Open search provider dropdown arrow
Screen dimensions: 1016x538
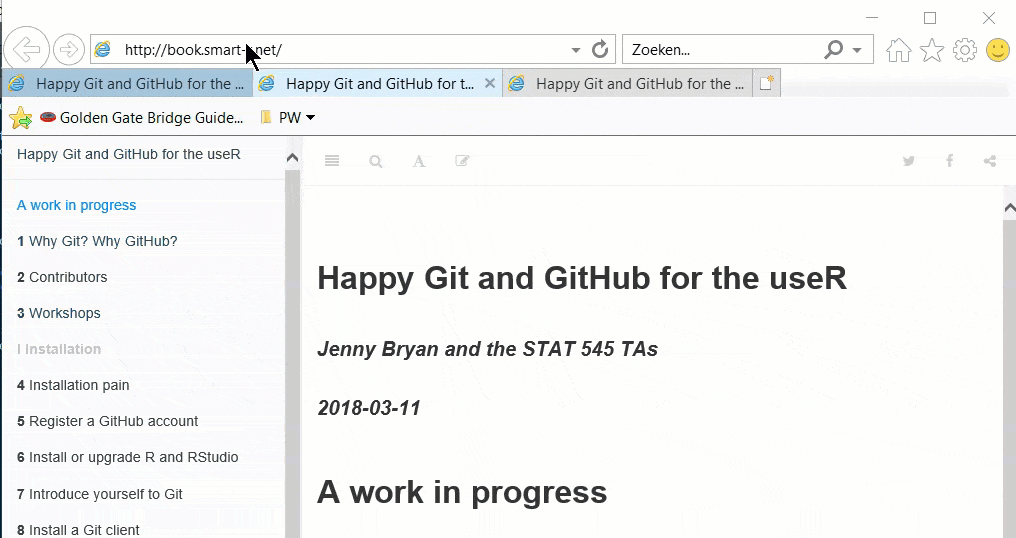point(857,50)
